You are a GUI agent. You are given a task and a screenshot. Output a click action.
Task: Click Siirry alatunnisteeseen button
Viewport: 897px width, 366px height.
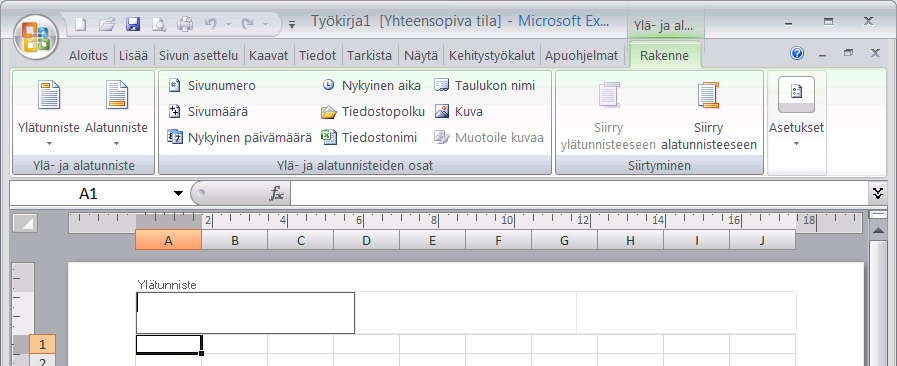tap(708, 116)
